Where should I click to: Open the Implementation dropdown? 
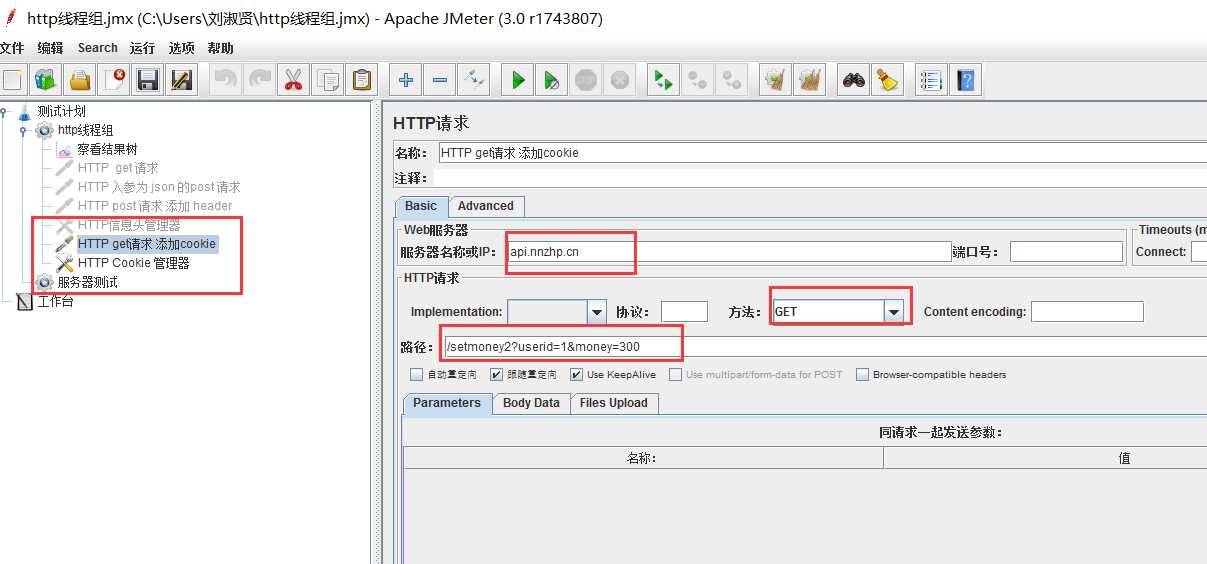tap(597, 312)
